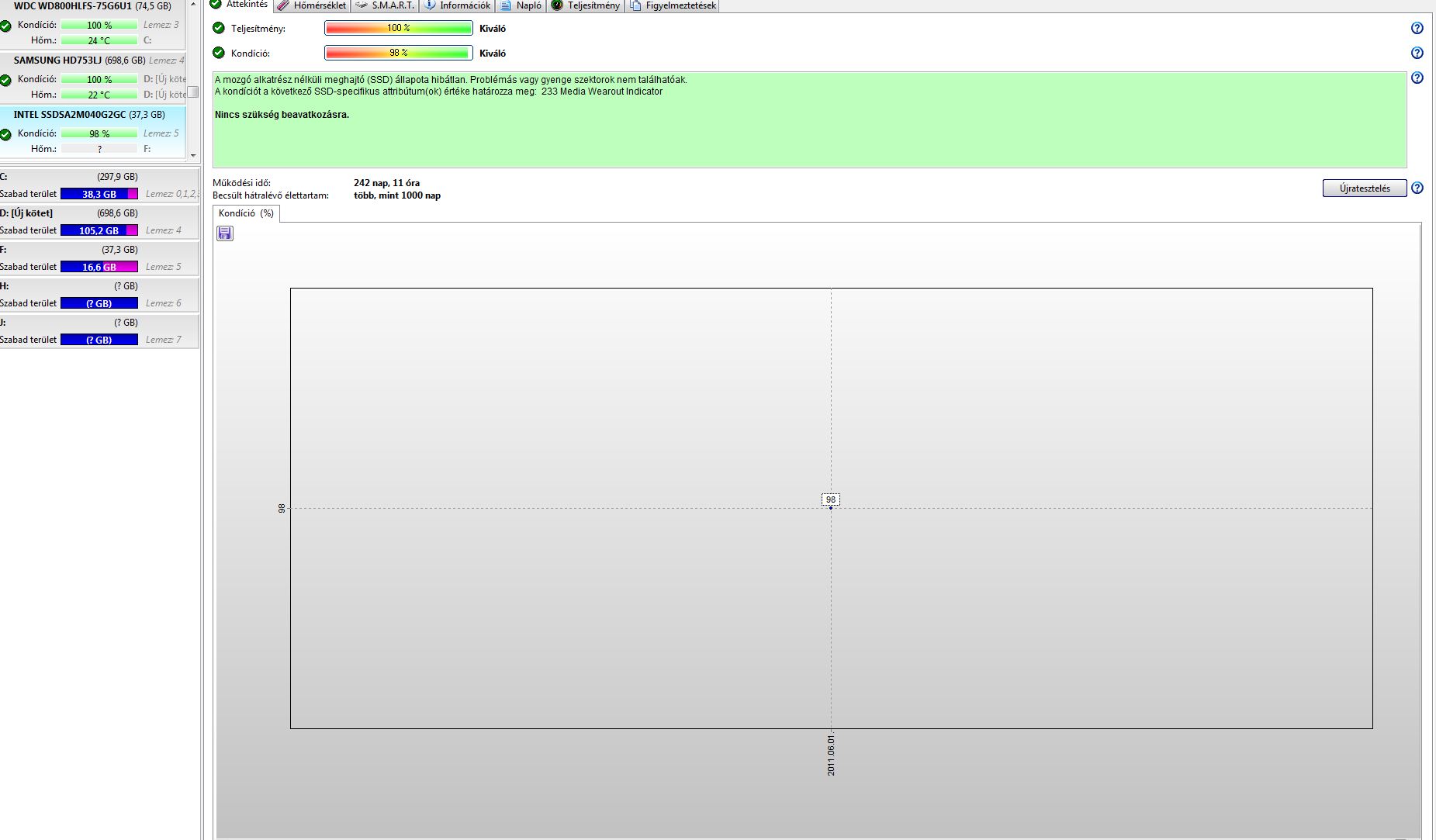The width and height of the screenshot is (1436, 840).
Task: Click the 2011.06.01 date label under chart
Action: point(831,755)
